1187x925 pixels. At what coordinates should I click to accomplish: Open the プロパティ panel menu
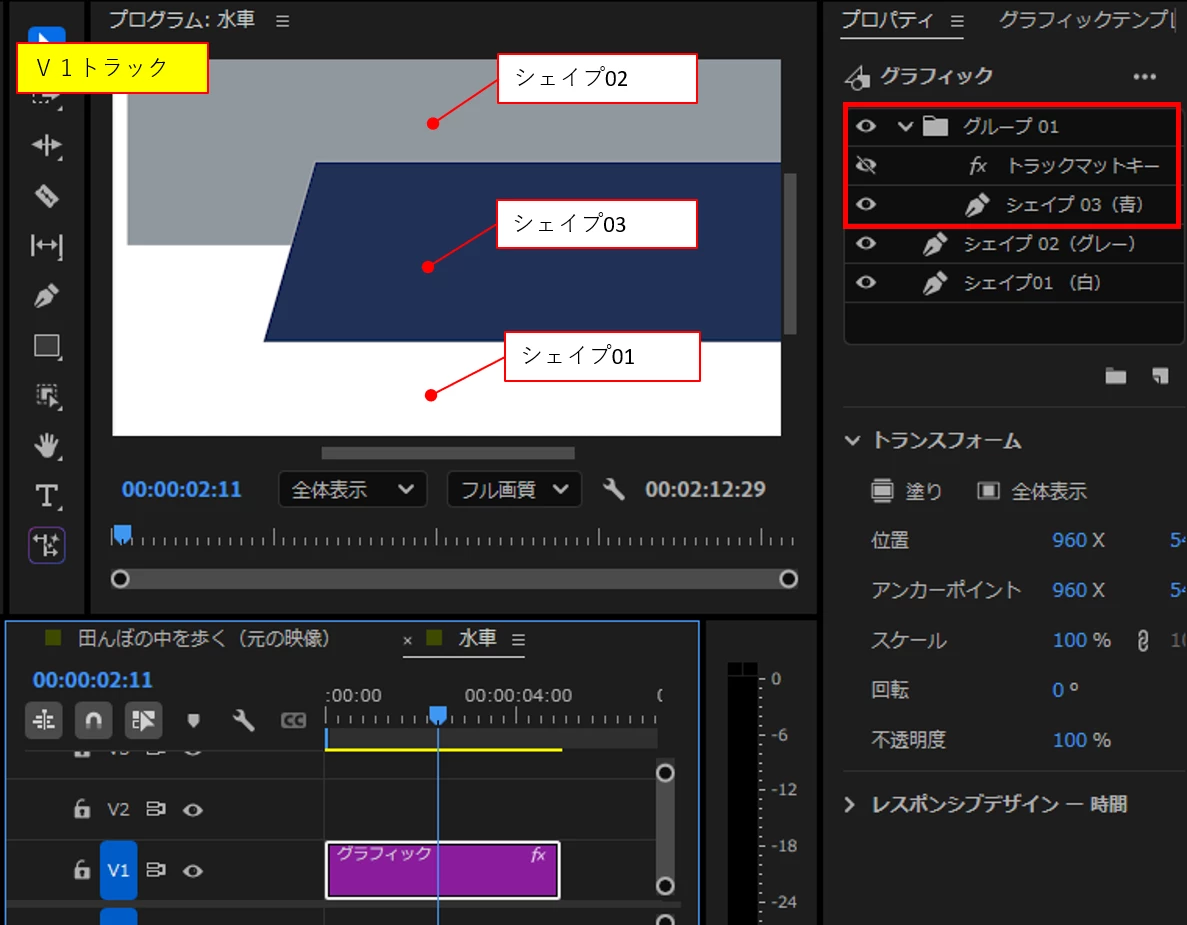pyautogui.click(x=958, y=21)
